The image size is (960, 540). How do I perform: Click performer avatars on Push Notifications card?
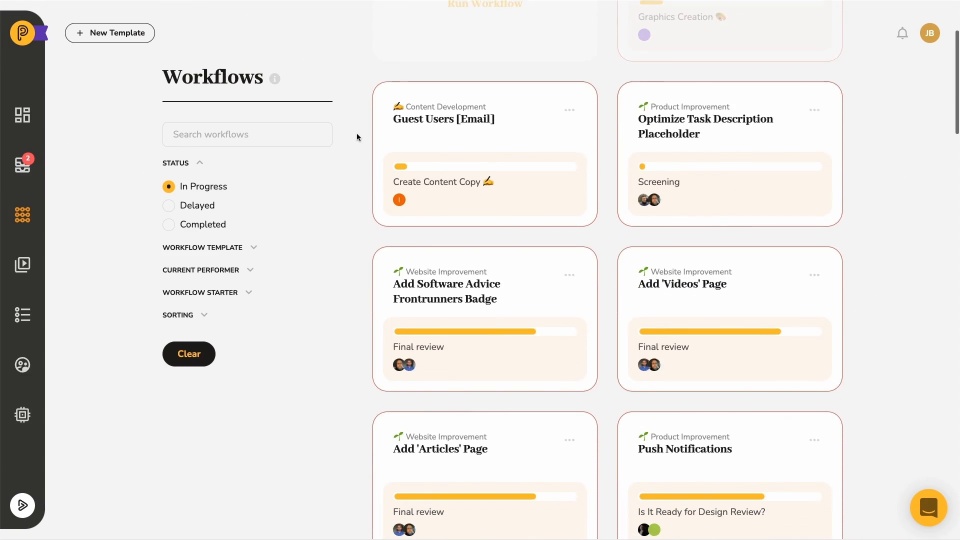tap(649, 530)
